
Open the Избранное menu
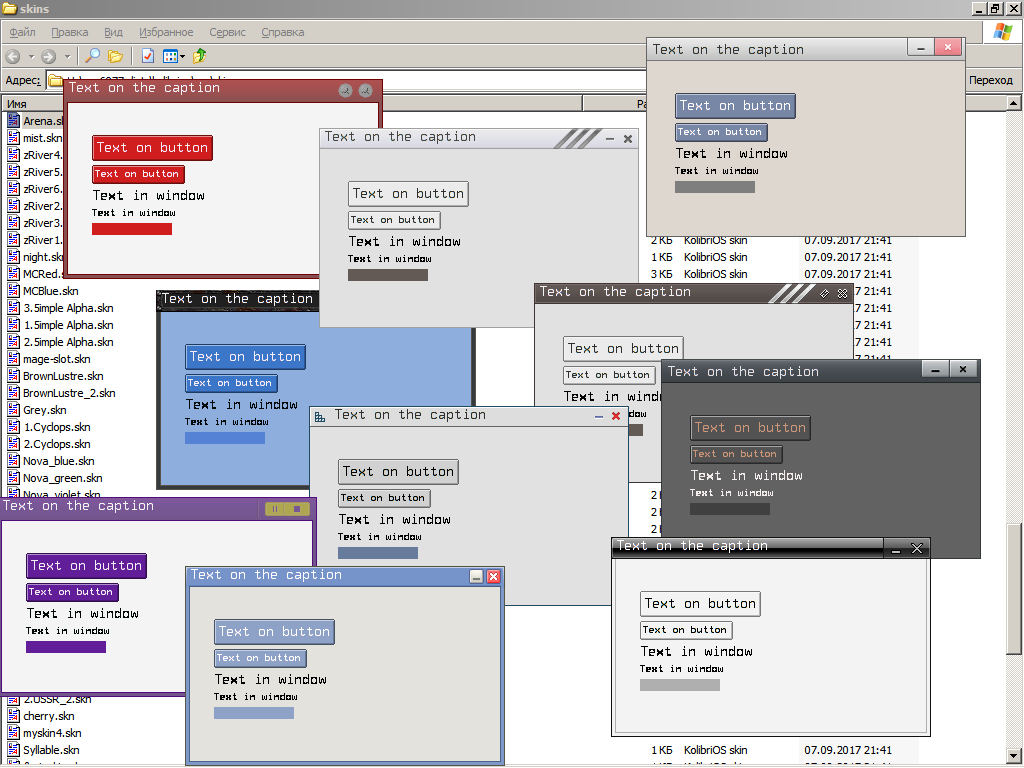click(166, 32)
